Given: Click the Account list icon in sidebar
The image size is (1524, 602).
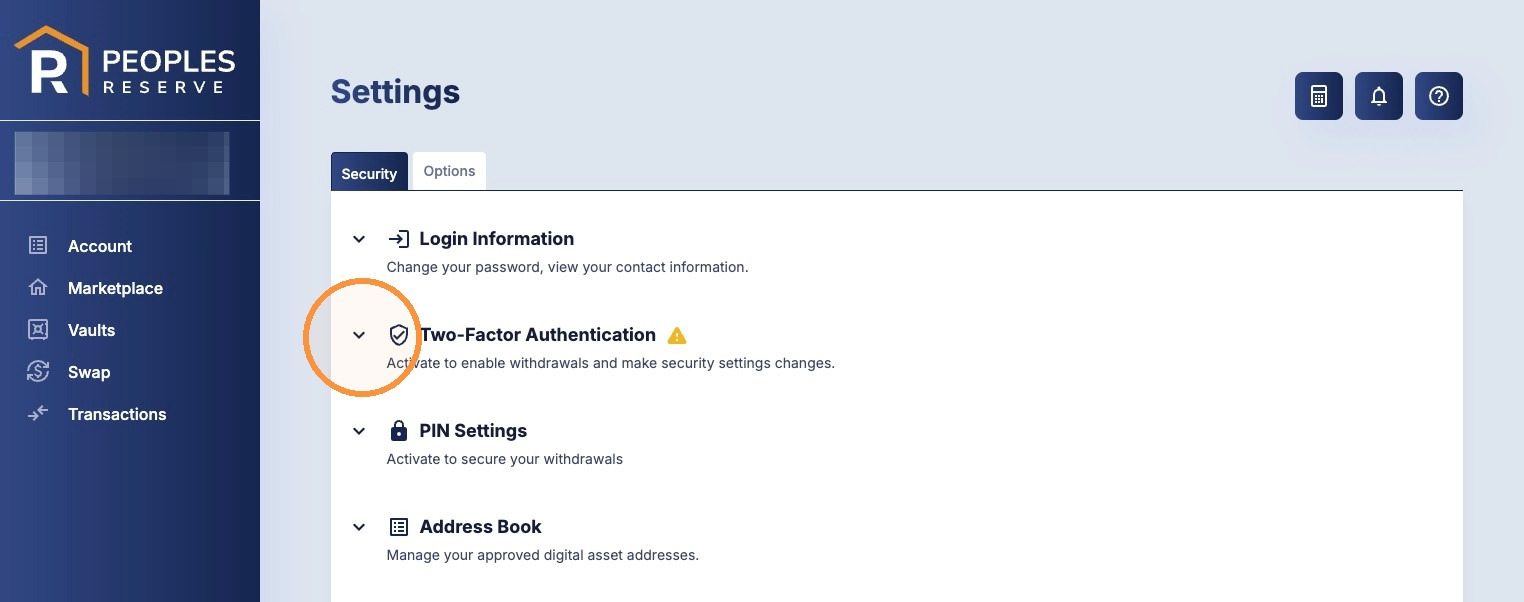Looking at the screenshot, I should (x=38, y=245).
